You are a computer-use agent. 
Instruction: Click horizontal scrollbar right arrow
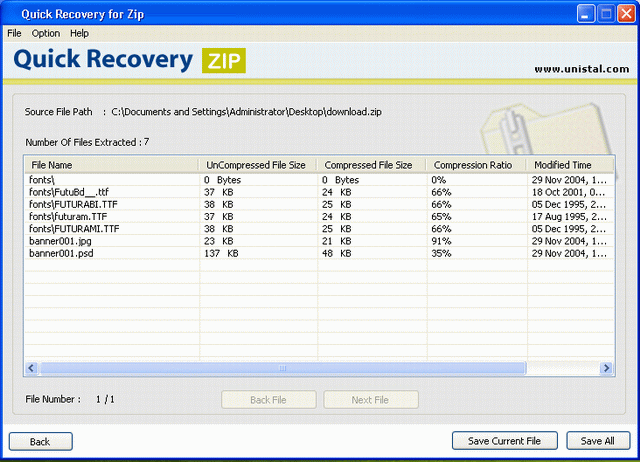[x=607, y=369]
